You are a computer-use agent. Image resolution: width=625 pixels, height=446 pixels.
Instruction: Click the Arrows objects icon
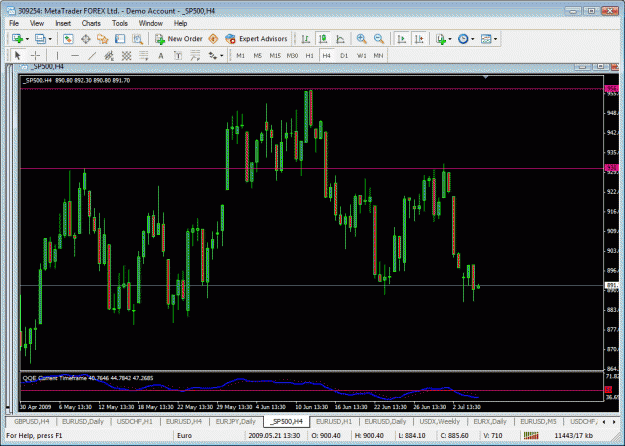pyautogui.click(x=212, y=55)
